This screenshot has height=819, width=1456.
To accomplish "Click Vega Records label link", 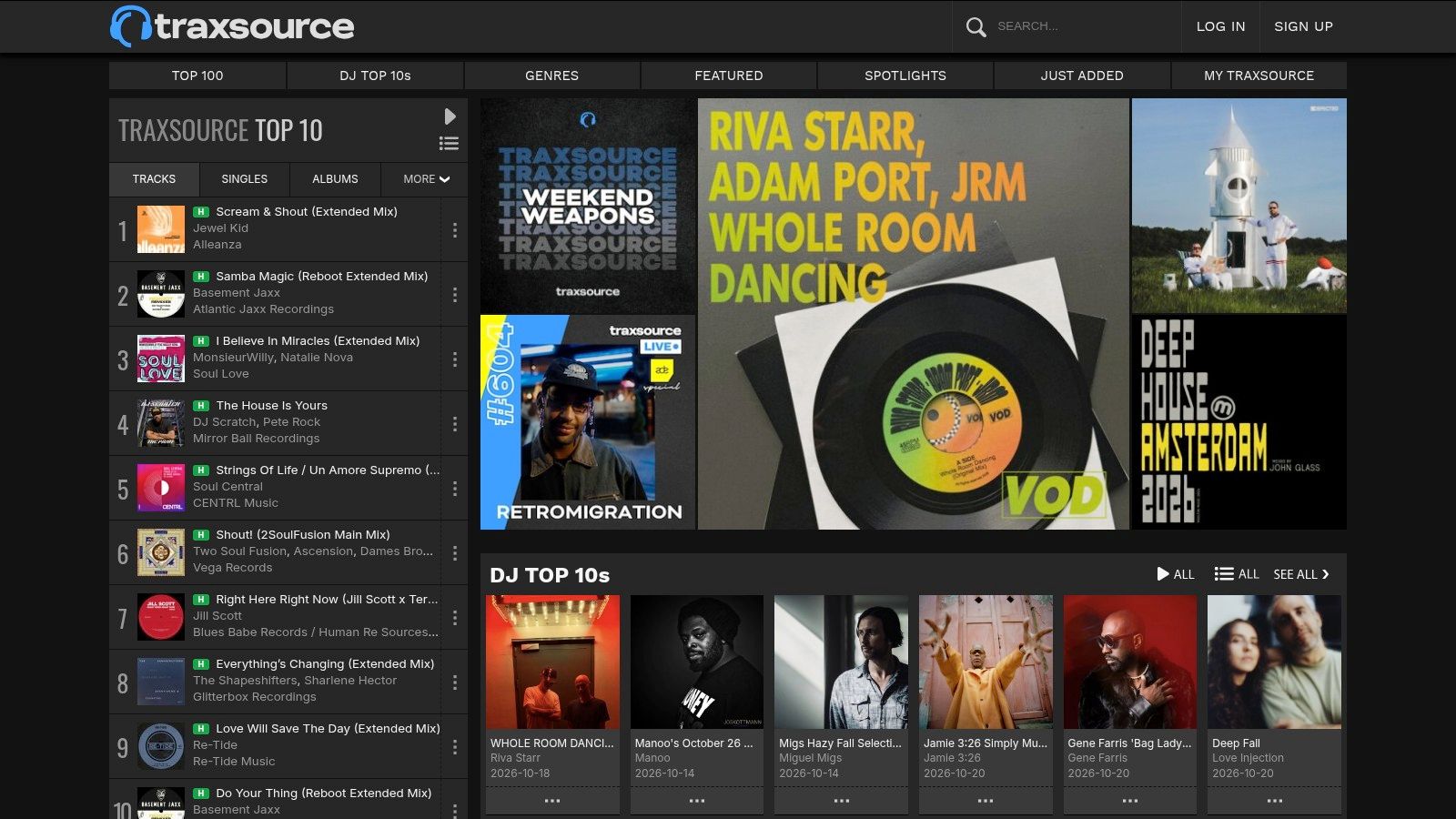I will 232,568.
